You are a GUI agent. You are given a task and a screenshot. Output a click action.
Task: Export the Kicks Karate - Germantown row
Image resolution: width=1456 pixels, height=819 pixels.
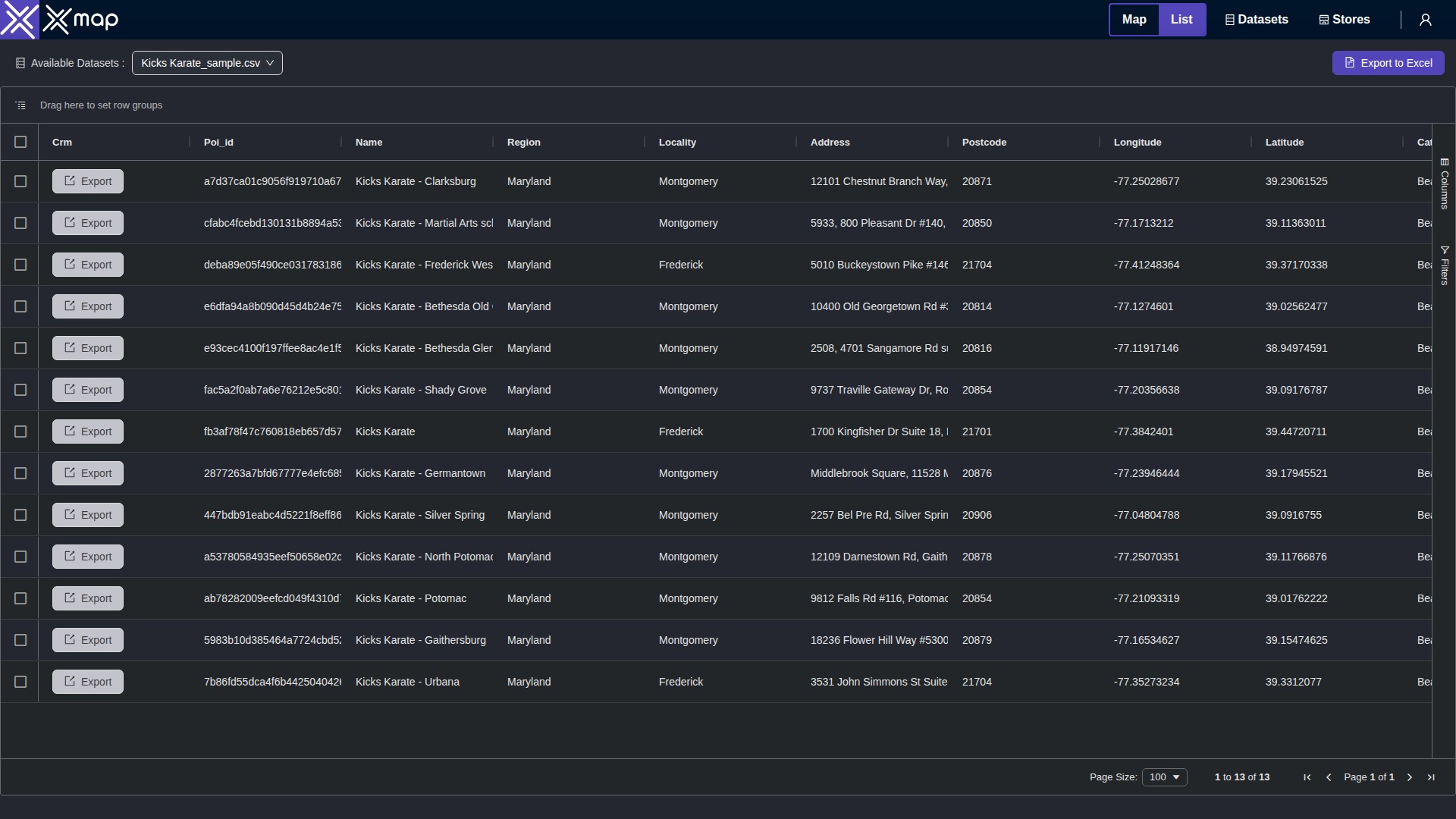pyautogui.click(x=87, y=472)
